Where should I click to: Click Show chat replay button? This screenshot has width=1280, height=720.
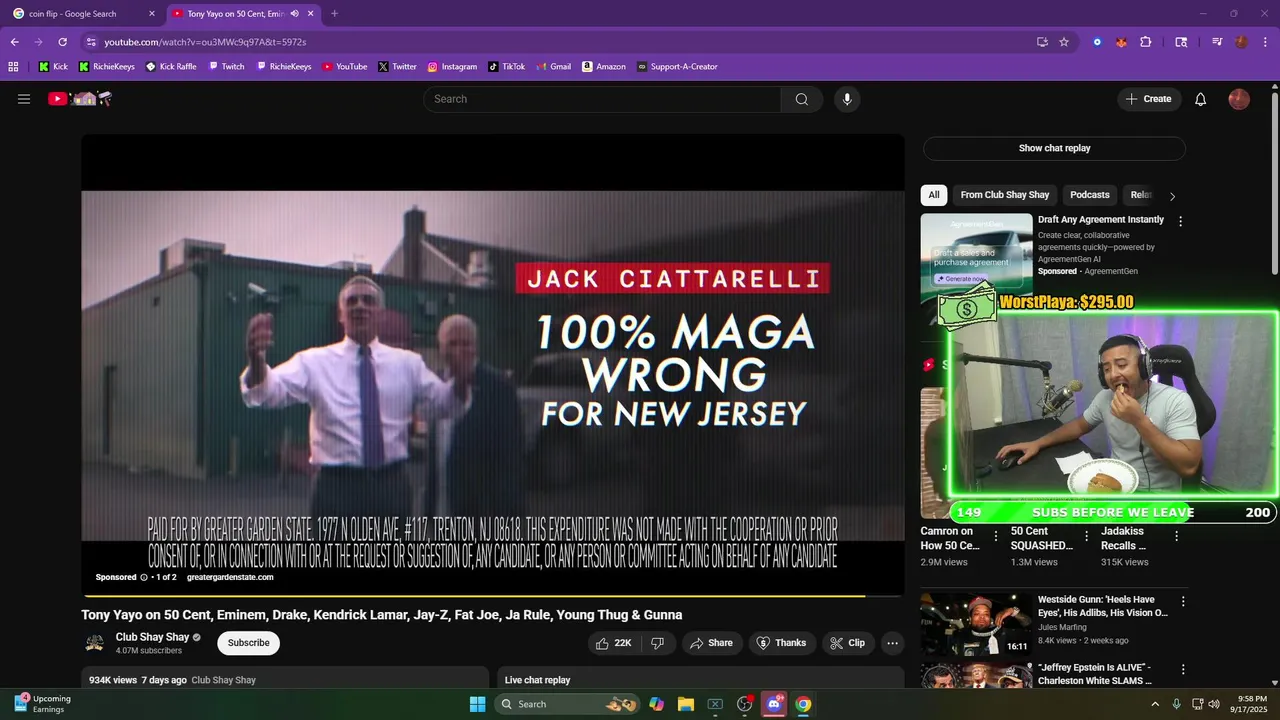click(x=1054, y=148)
